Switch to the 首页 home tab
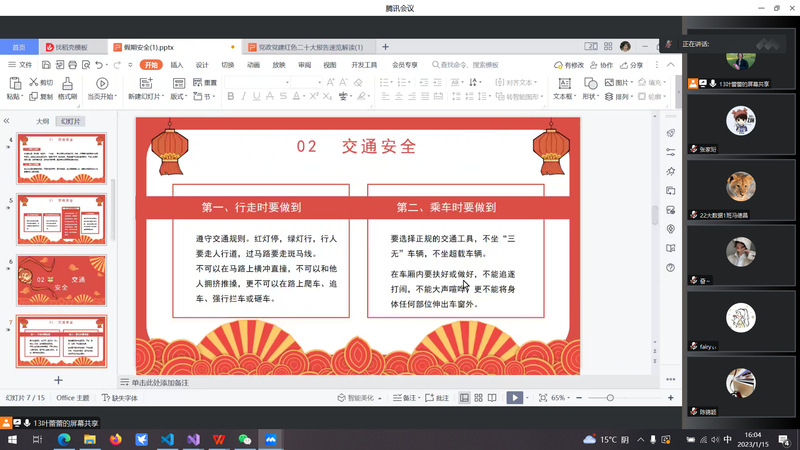Screen dimensions: 800x450 19,47
